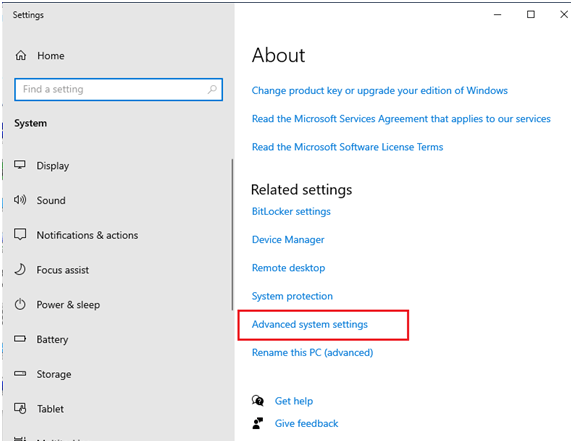This screenshot has width=573, height=443.
Task: Click the About page heading
Action: coord(278,55)
